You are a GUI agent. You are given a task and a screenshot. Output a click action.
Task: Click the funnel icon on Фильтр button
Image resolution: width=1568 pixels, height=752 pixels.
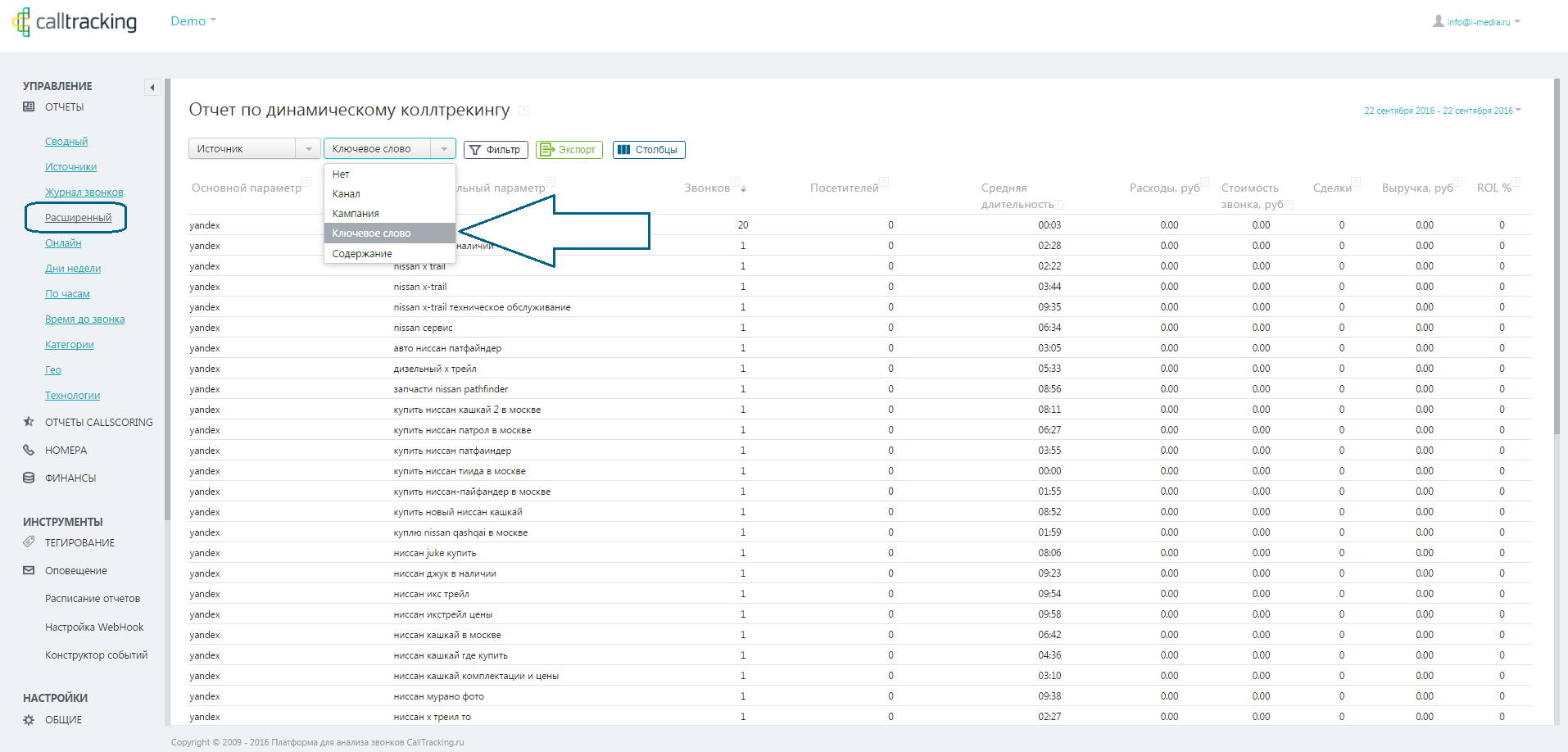click(475, 150)
